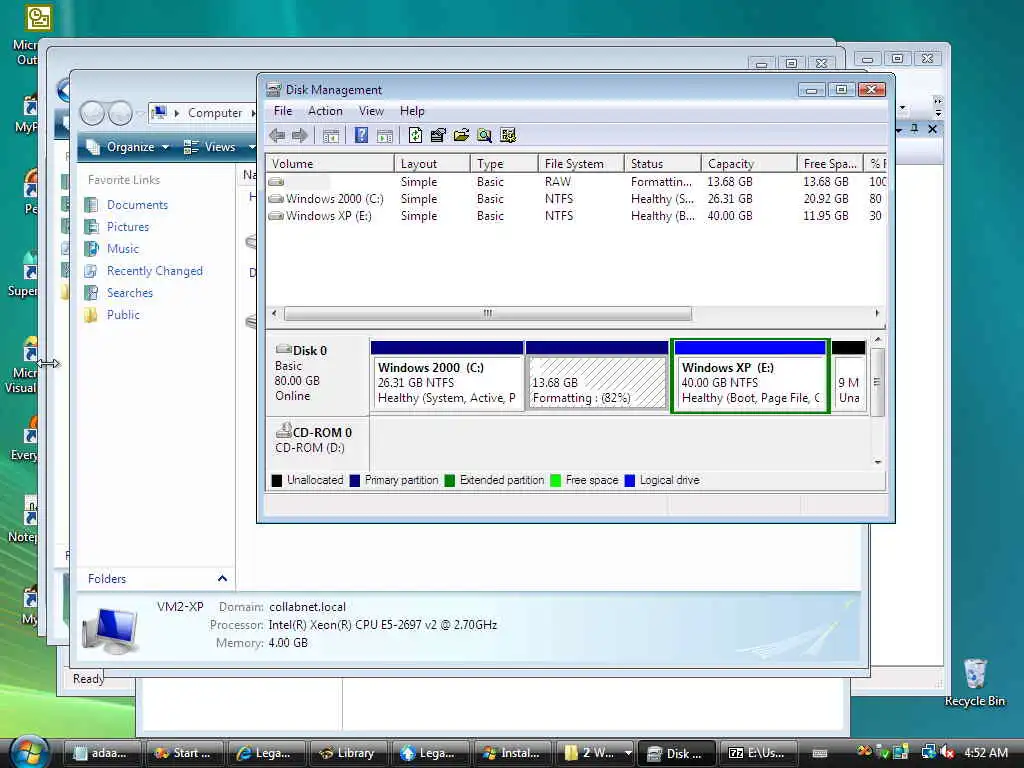Open Music link in Favorite Links
The height and width of the screenshot is (768, 1024).
pos(123,249)
